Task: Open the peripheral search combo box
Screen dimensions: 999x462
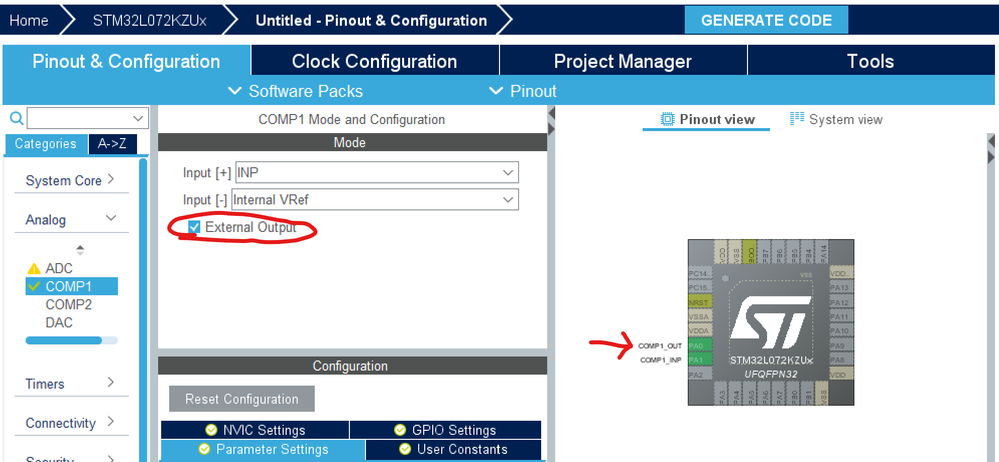Action: pos(87,118)
